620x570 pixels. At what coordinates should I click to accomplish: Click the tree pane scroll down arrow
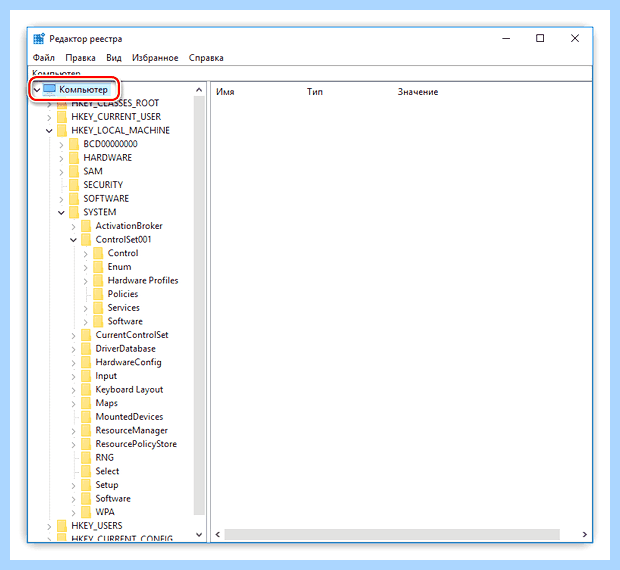tap(199, 535)
